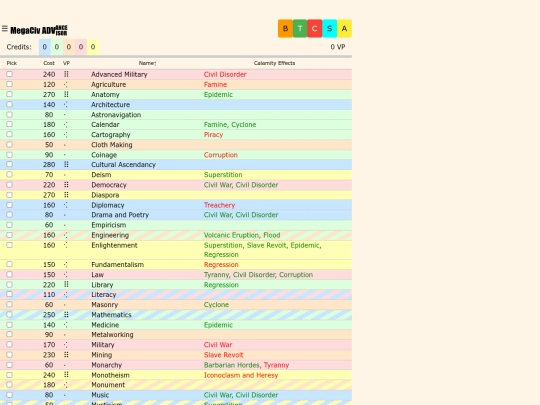Click the VP dots icon for Mathematics
The width and height of the screenshot is (540, 405).
(x=66, y=314)
